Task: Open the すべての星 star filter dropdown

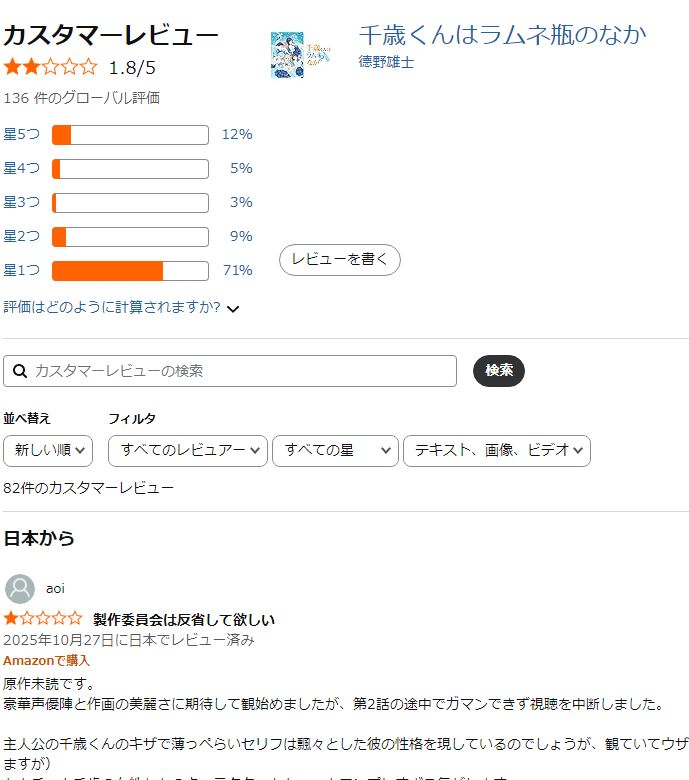Action: pos(335,451)
